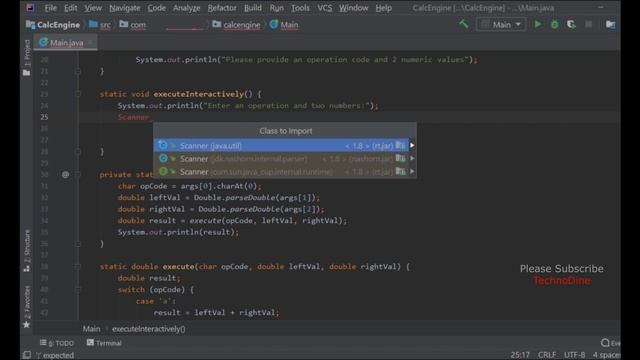640x360 pixels.
Task: Open the Main run configuration dropdown
Action: tap(501, 24)
